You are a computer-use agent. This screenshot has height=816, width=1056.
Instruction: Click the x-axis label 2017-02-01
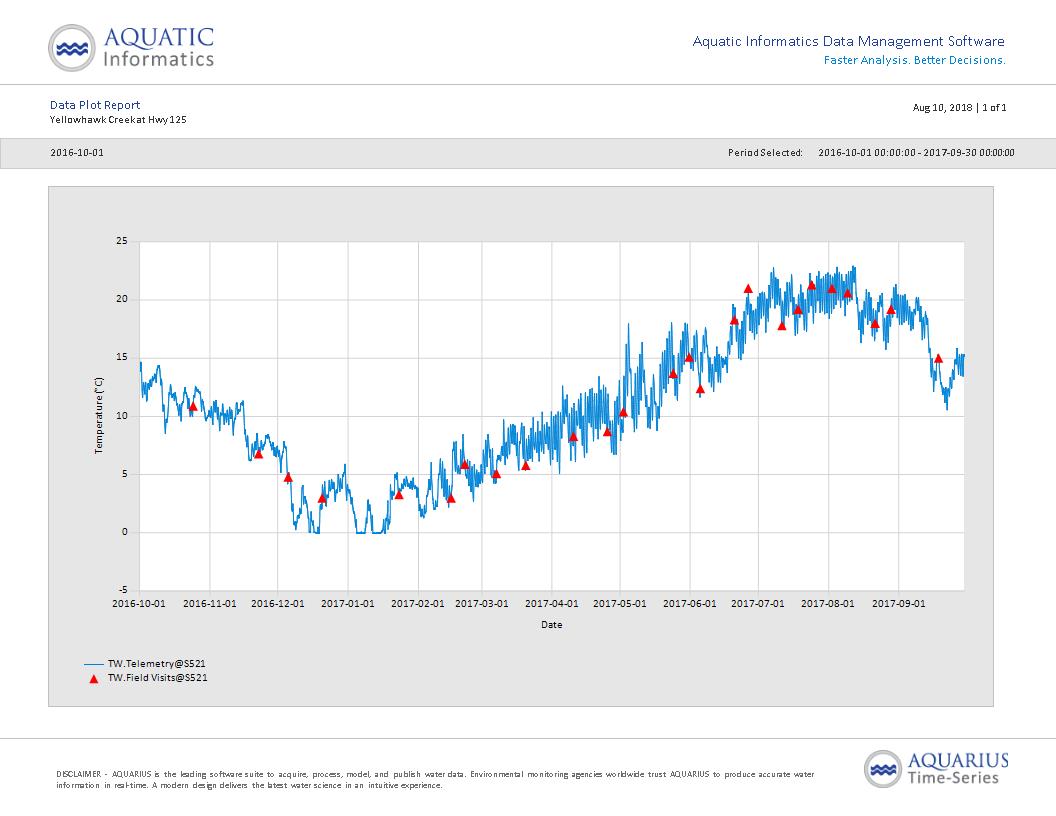point(418,603)
